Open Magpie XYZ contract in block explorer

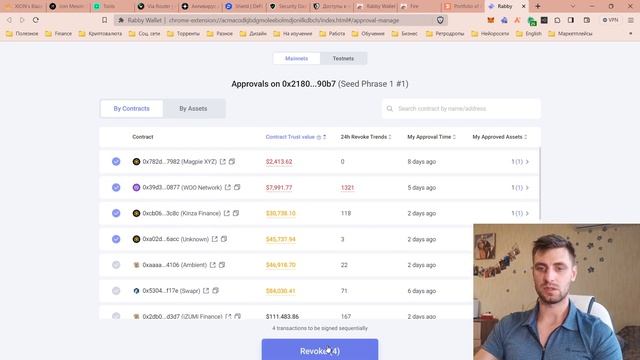pos(223,162)
